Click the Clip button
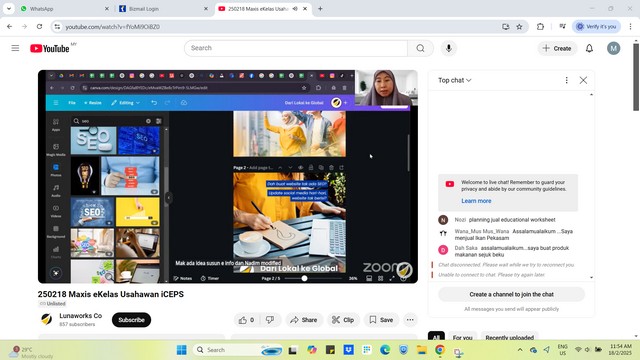Viewport: 640px width, 360px height. point(343,320)
